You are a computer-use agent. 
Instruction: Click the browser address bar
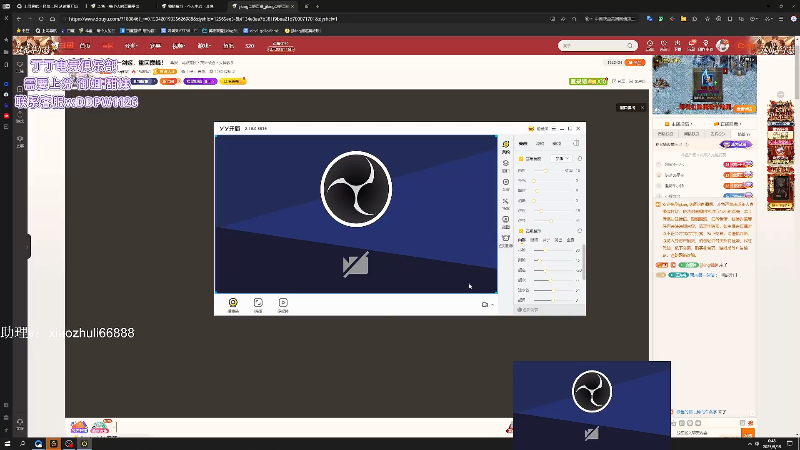306,19
